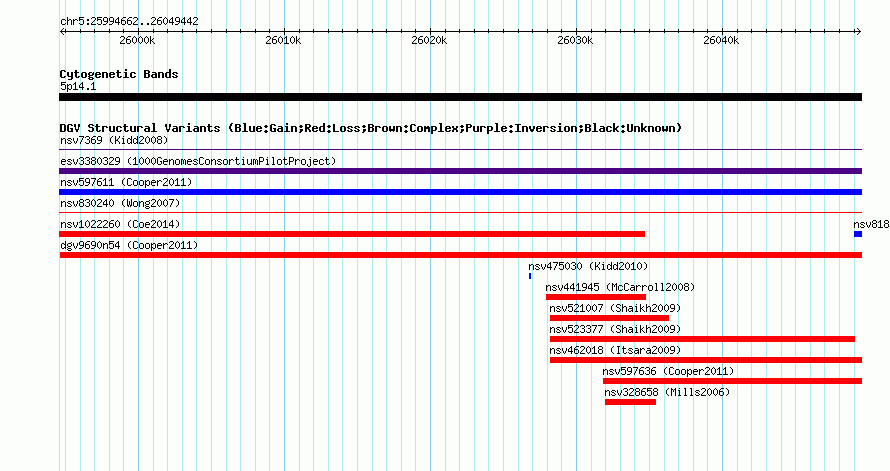Click the 26000k ruler tick label
This screenshot has height=471, width=890.
pos(137,40)
